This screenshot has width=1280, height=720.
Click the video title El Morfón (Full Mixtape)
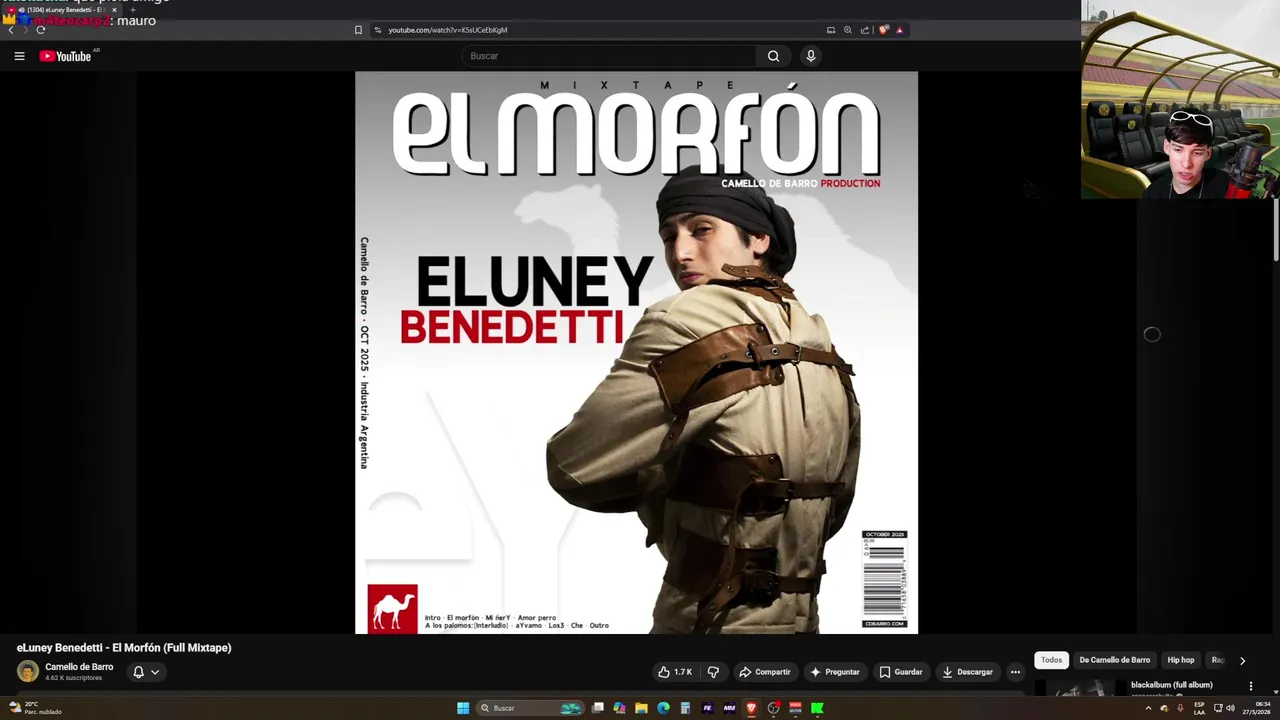(124, 648)
